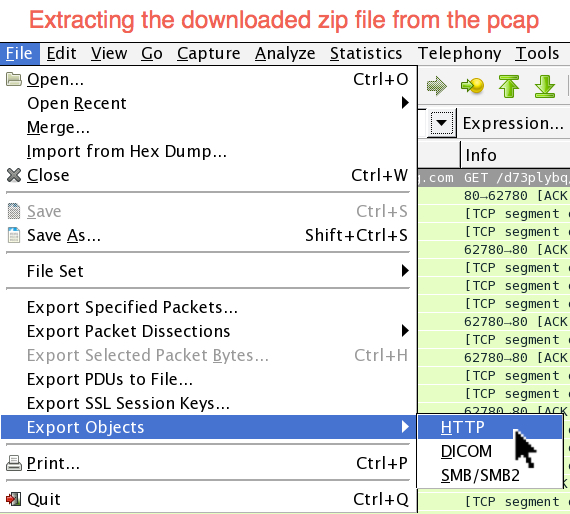Screen dimensions: 570x514
Task: Choose DICOM from Export Objects submenu
Action: tap(490, 451)
